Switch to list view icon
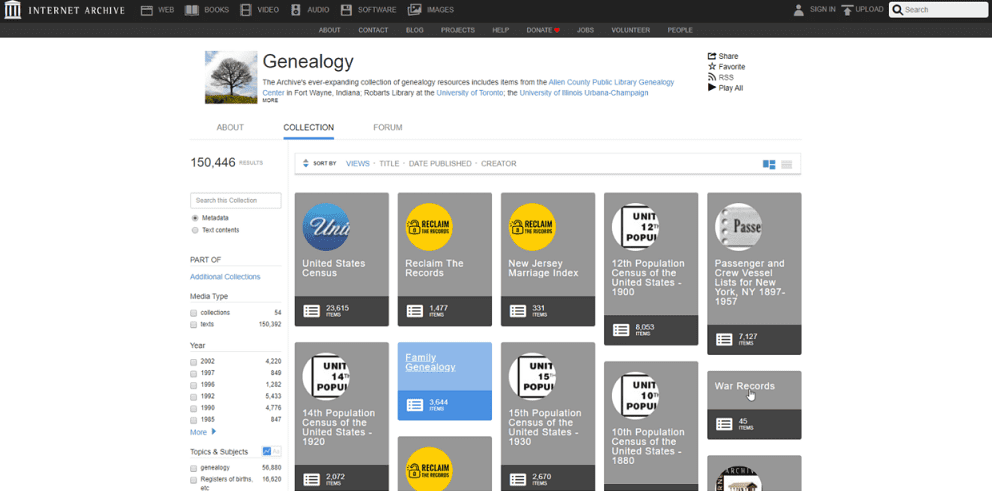 (786, 165)
